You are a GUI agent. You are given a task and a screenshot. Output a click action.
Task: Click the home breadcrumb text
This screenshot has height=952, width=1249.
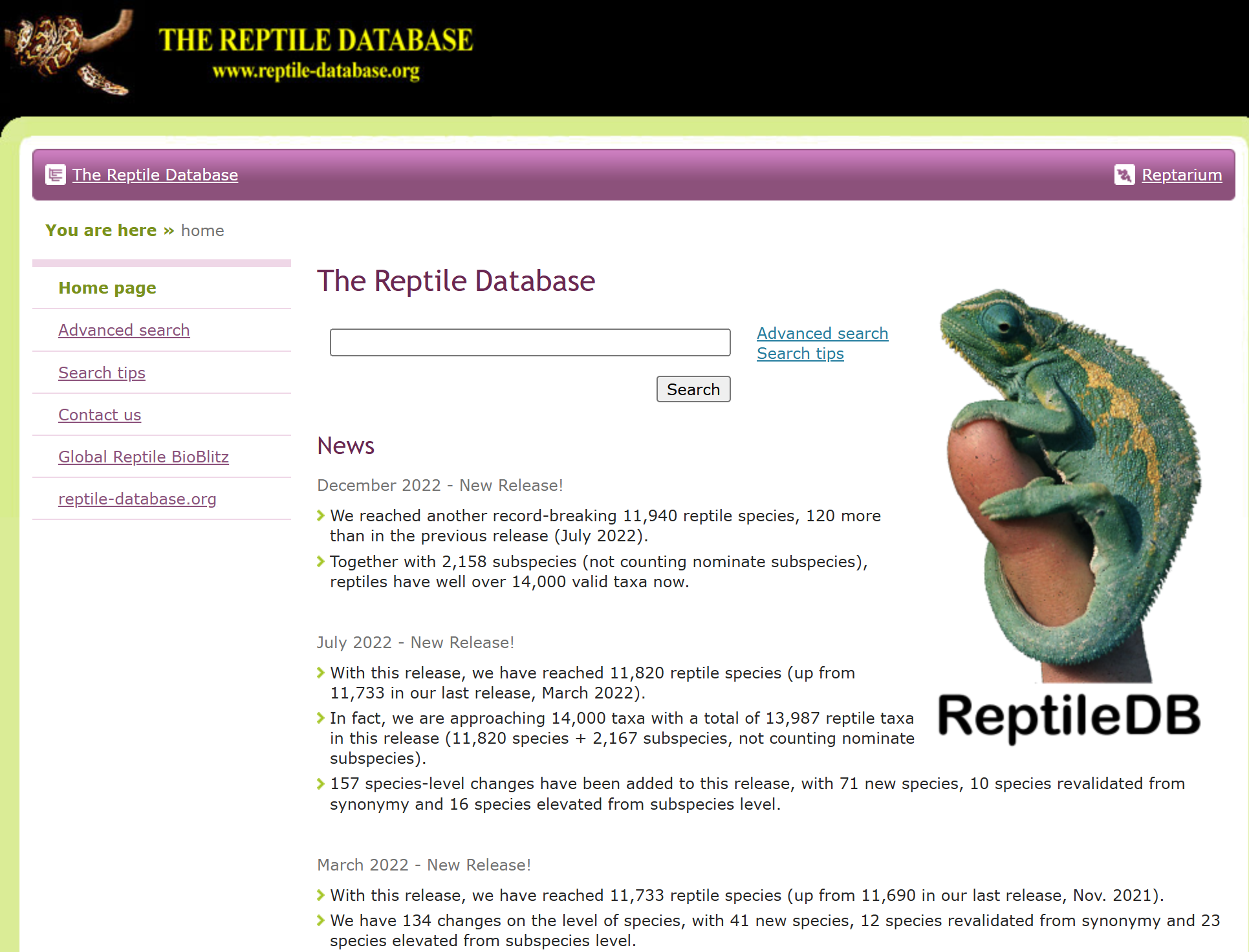(x=202, y=230)
